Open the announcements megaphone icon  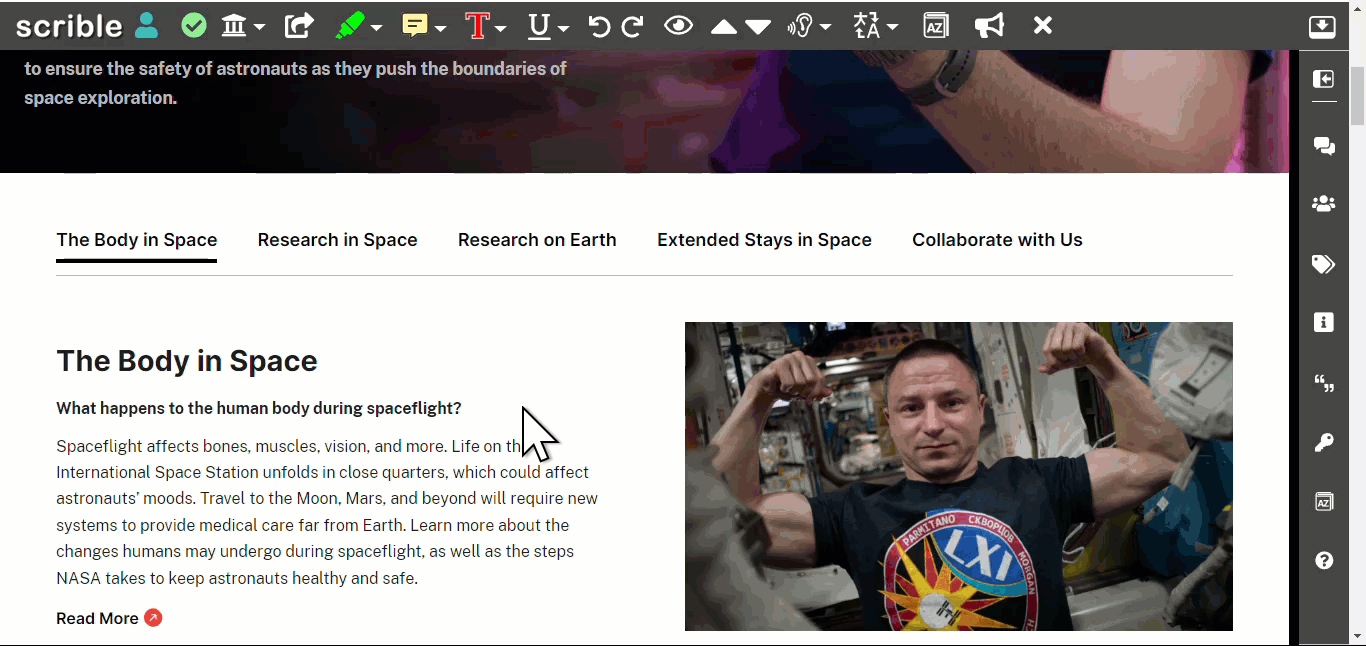coord(989,25)
